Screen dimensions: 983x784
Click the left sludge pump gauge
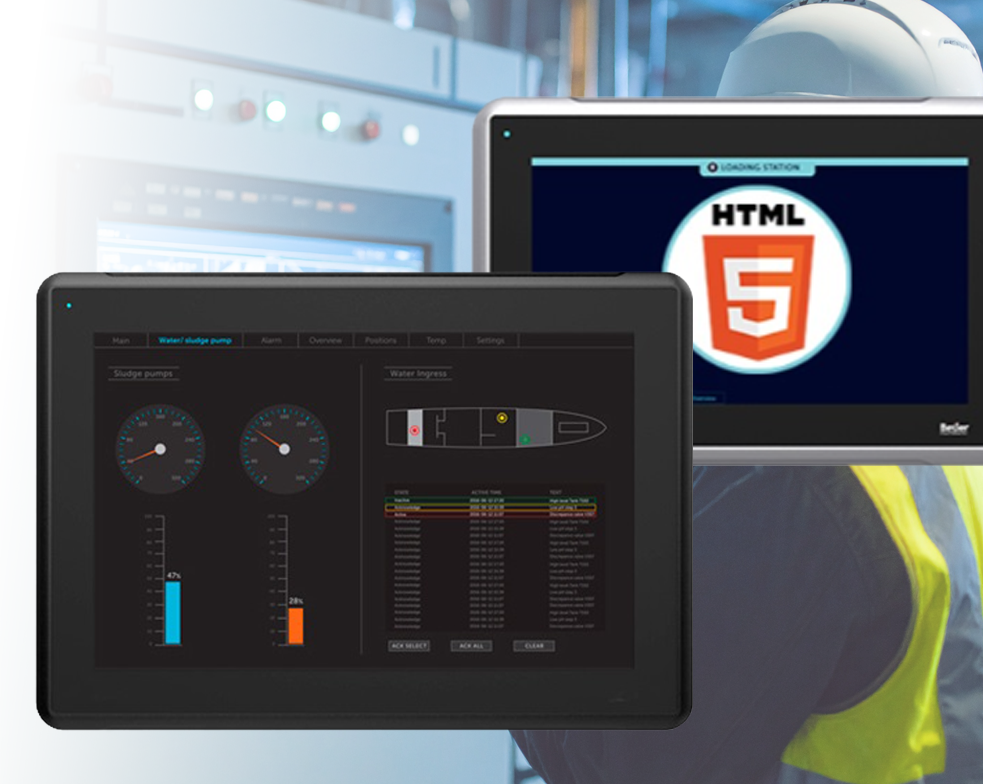click(x=160, y=449)
